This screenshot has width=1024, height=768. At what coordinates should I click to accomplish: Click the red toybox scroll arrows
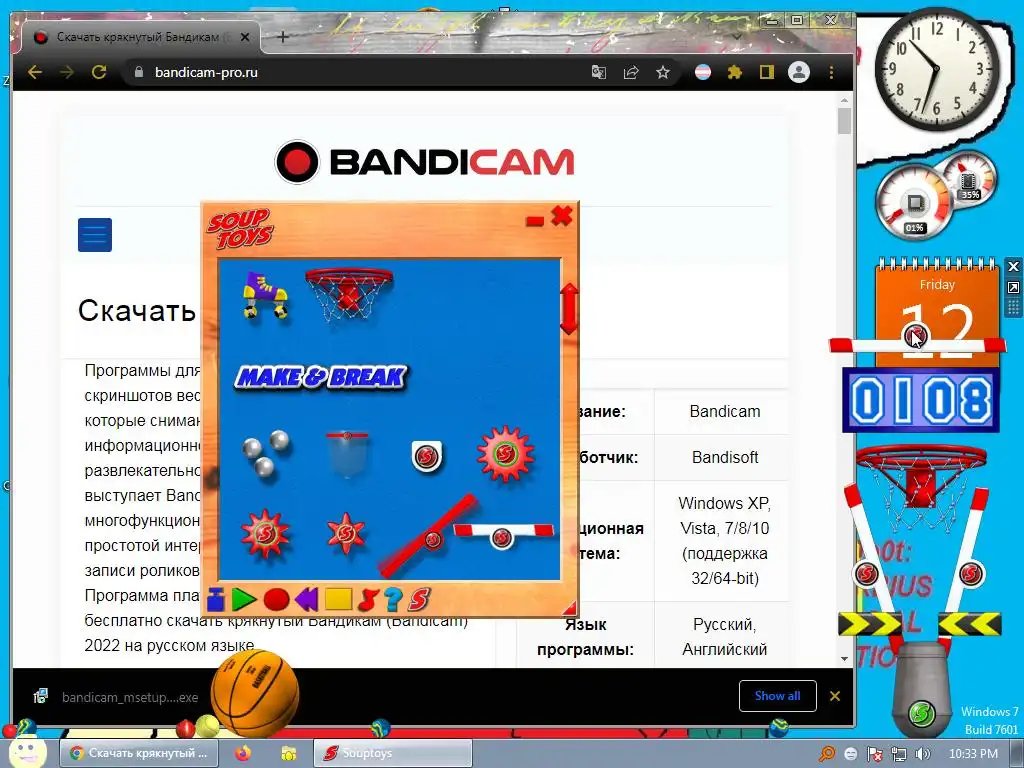pos(569,308)
